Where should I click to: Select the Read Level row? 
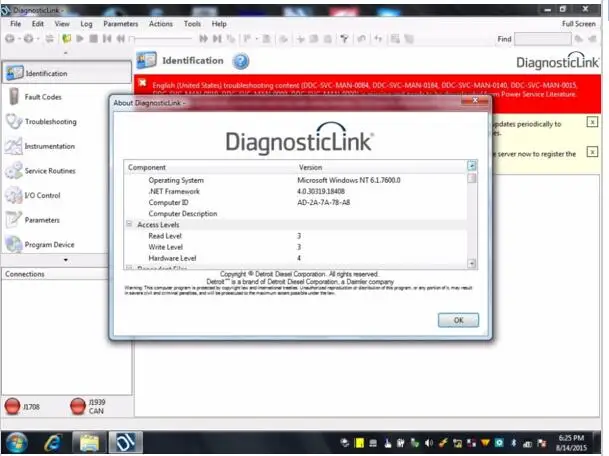click(295, 236)
